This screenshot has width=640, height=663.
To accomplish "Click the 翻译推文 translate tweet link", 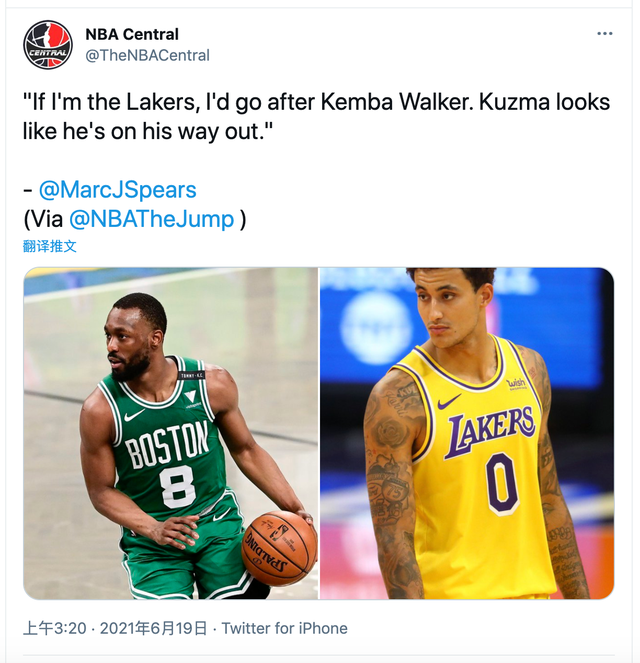I will click(x=49, y=246).
